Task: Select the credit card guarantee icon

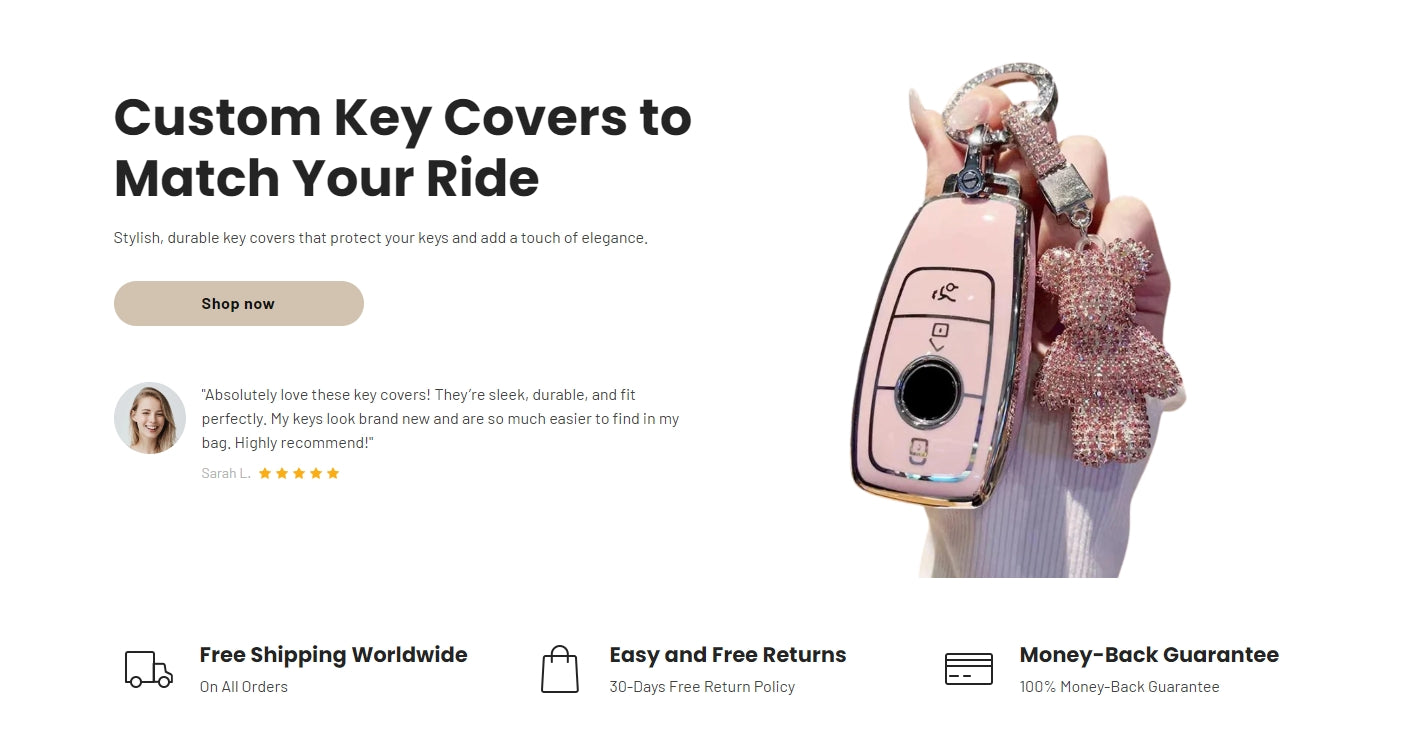Action: point(969,669)
